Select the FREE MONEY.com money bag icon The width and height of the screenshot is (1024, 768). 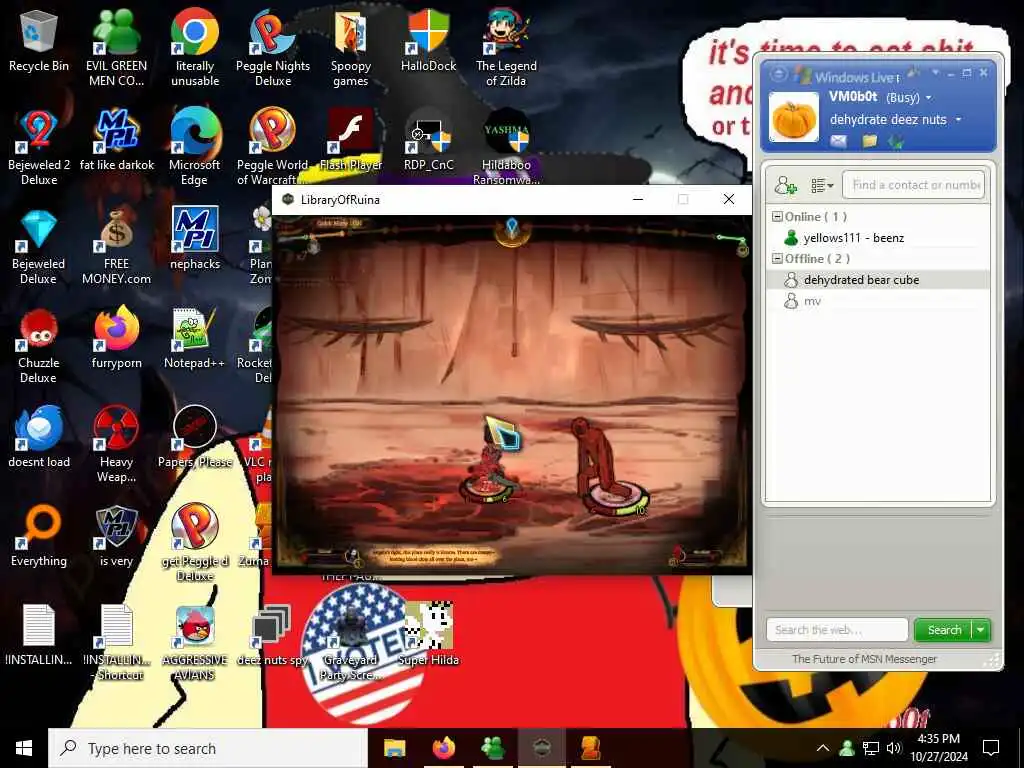[116, 246]
